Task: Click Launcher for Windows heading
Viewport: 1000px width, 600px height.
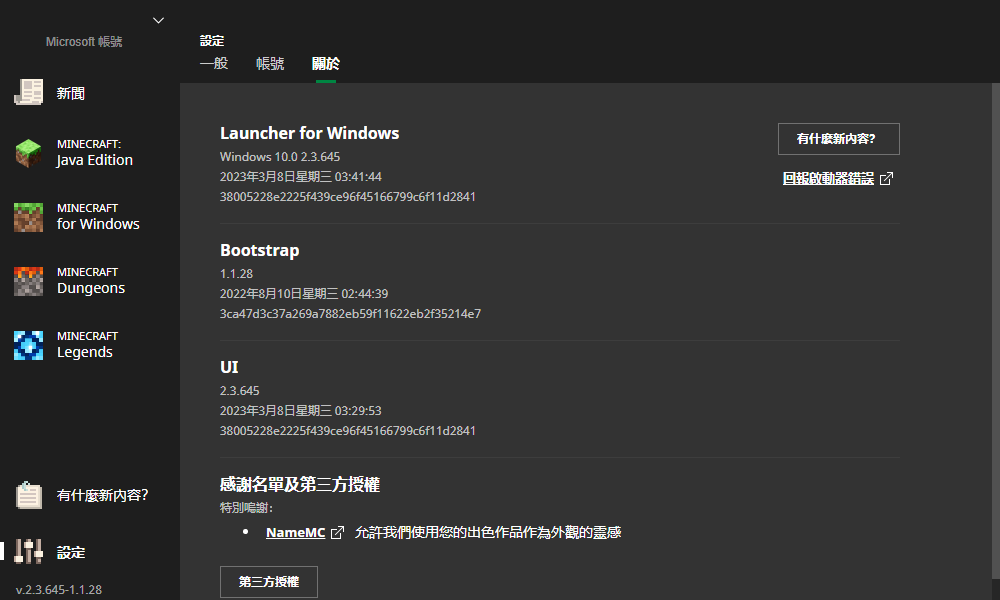Action: (x=309, y=133)
